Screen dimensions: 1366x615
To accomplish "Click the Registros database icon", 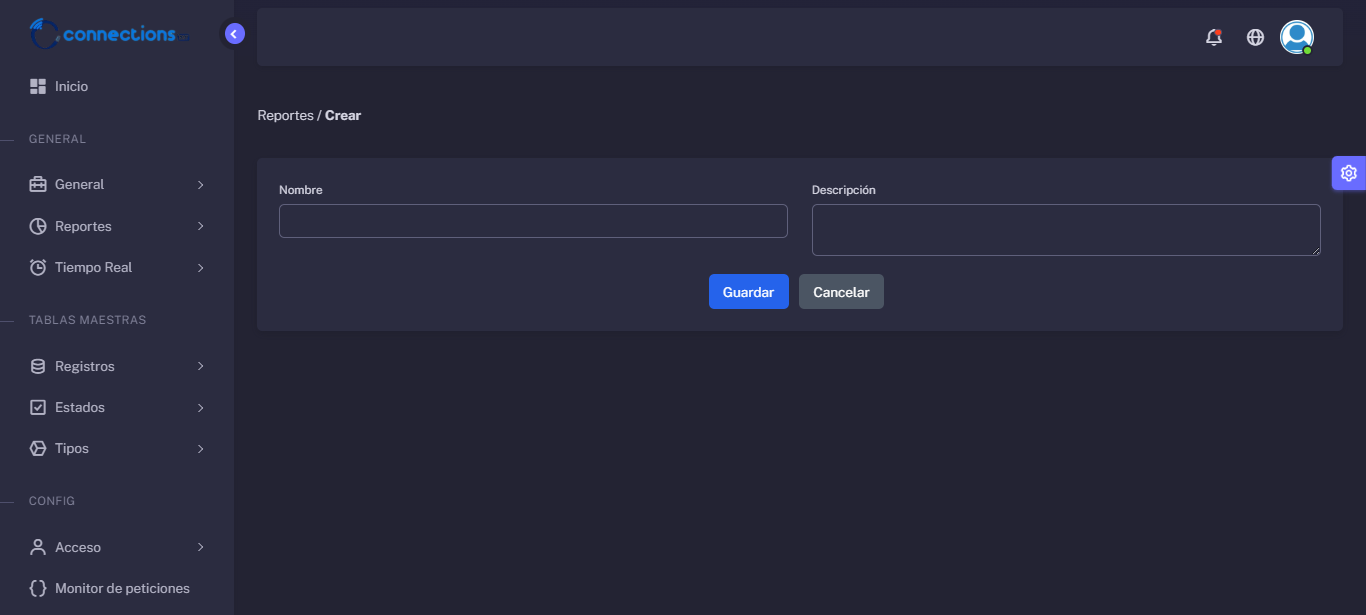I will click(38, 367).
